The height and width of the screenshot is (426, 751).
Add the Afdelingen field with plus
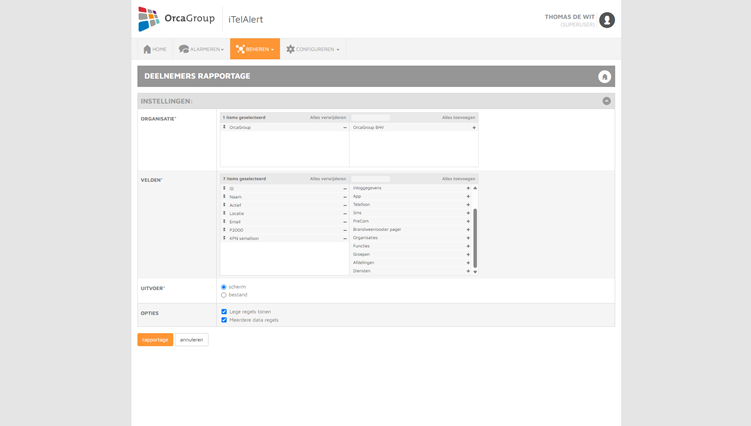tap(468, 263)
